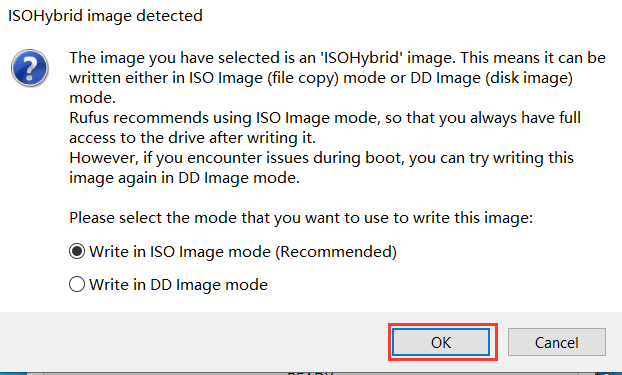
Task: Click the line "written either in ISO Image"
Action: click(x=321, y=78)
